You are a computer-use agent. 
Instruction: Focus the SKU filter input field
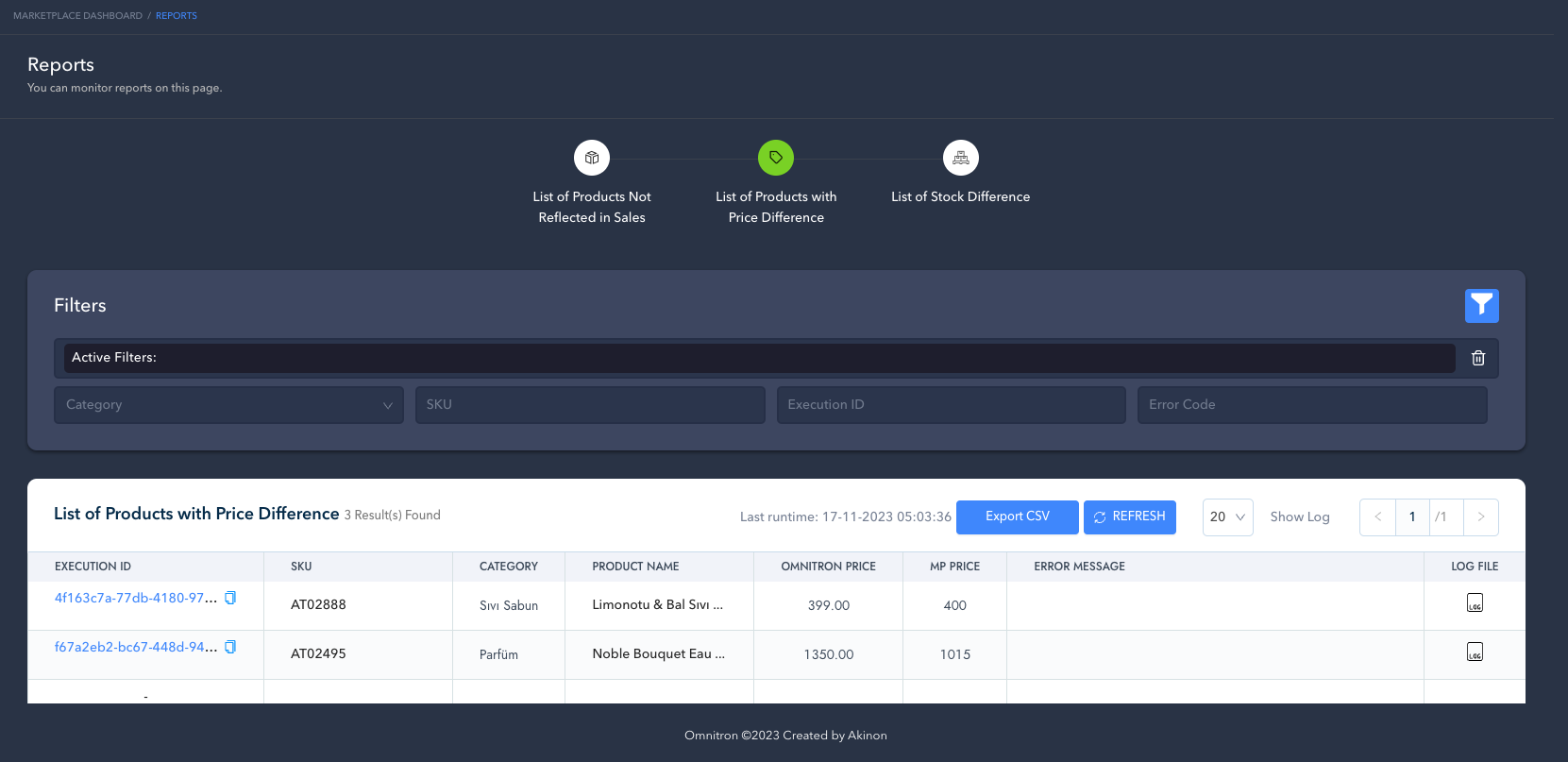590,405
